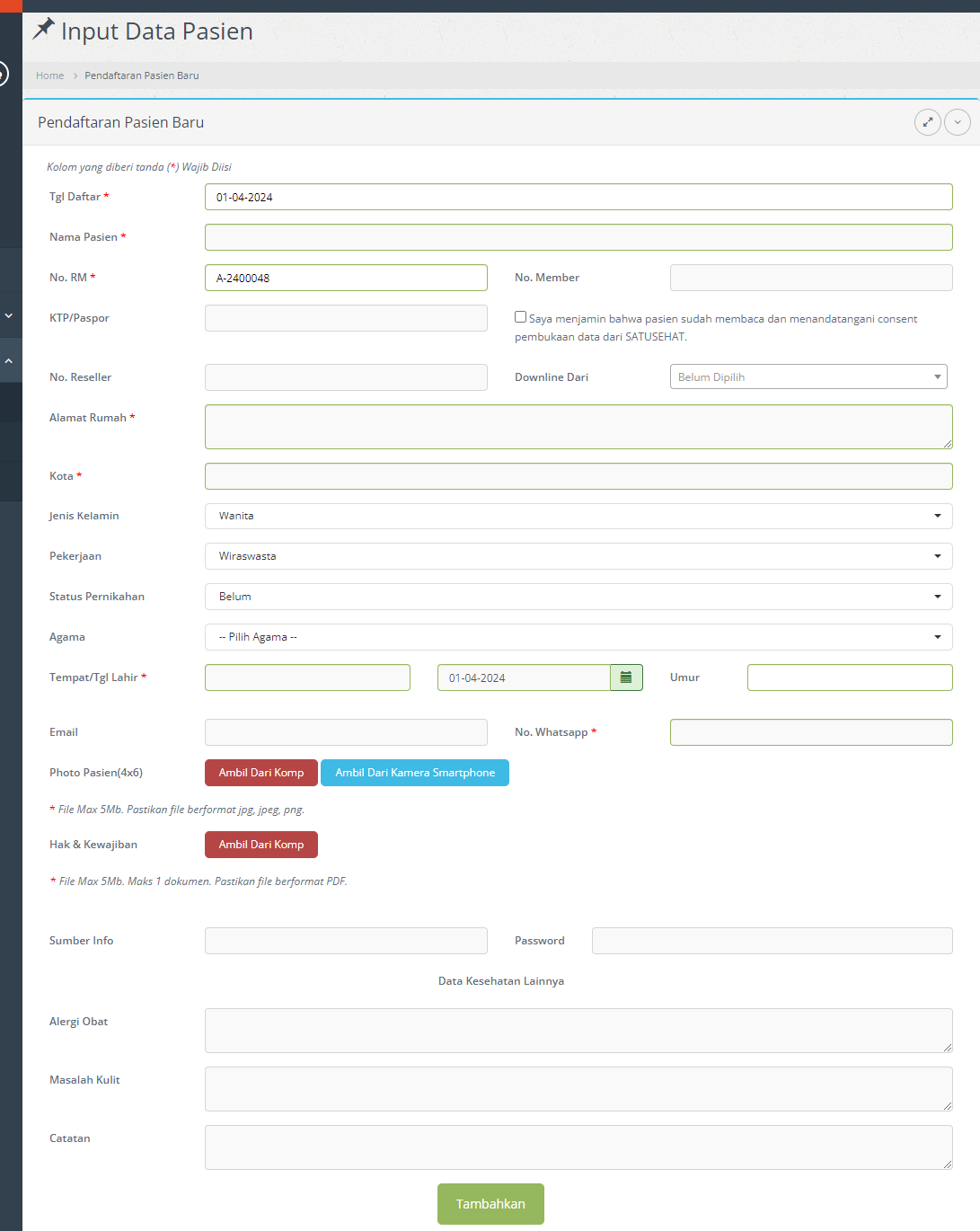Select the Pilih Agama dropdown
Viewport: 980px width, 1231px height.
click(x=578, y=637)
